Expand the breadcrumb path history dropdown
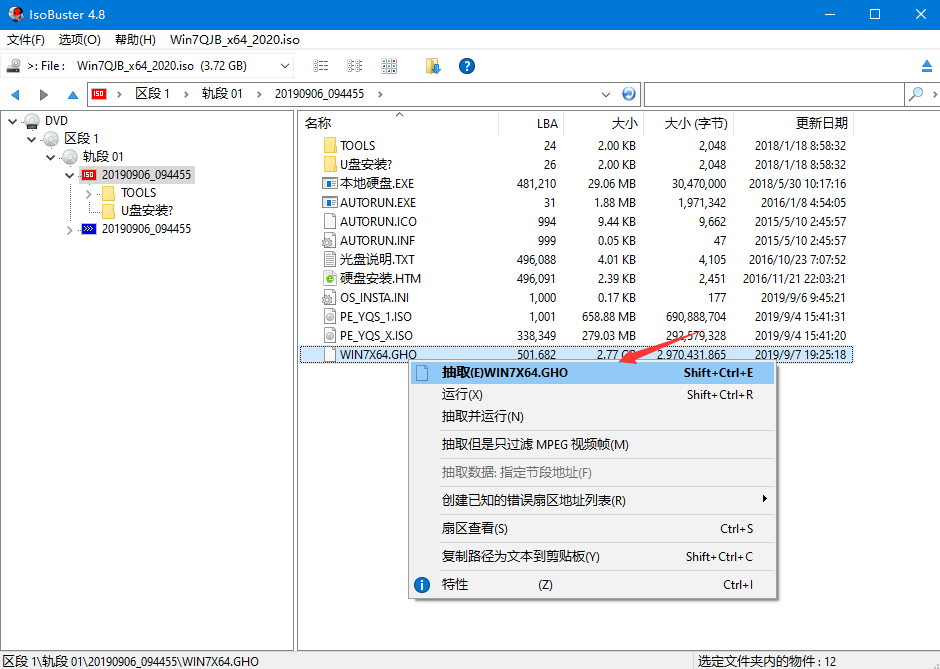The width and height of the screenshot is (940, 669). click(606, 94)
